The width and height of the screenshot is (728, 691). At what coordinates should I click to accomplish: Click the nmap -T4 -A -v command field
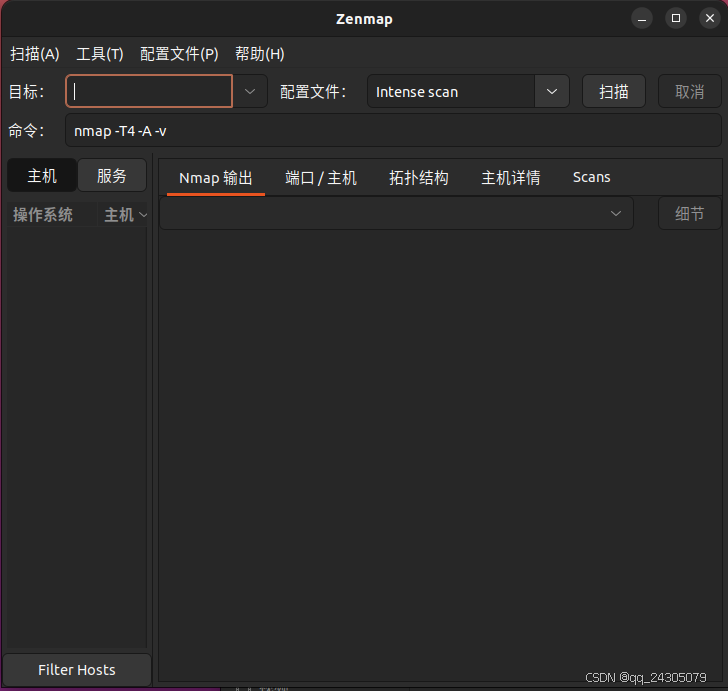pyautogui.click(x=393, y=130)
